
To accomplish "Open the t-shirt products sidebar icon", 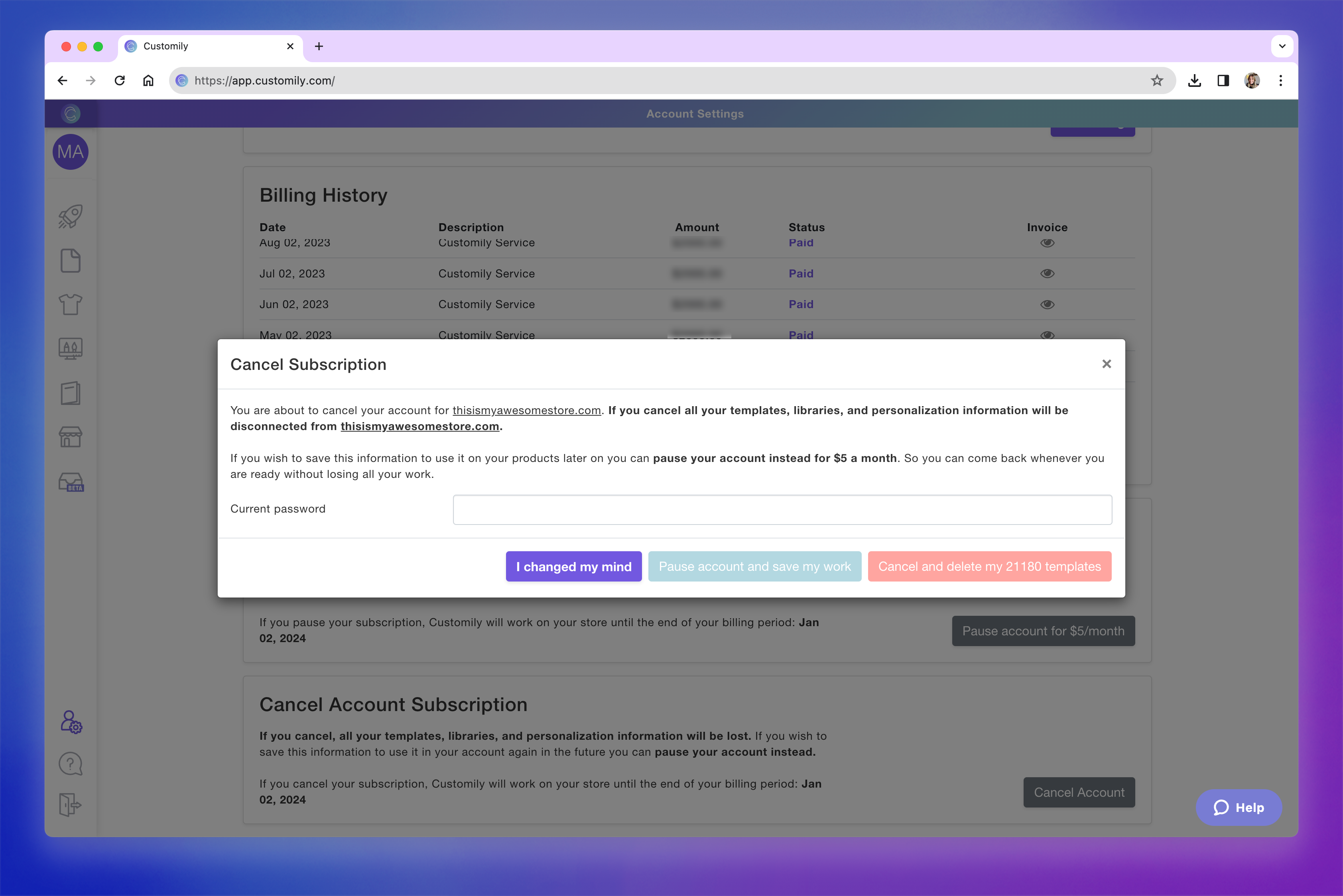I will point(70,304).
